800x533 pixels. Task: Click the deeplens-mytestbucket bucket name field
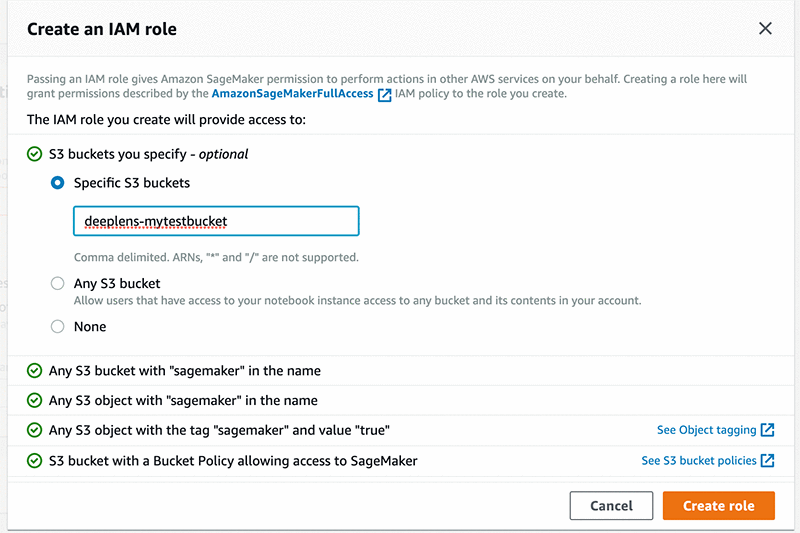click(x=215, y=221)
